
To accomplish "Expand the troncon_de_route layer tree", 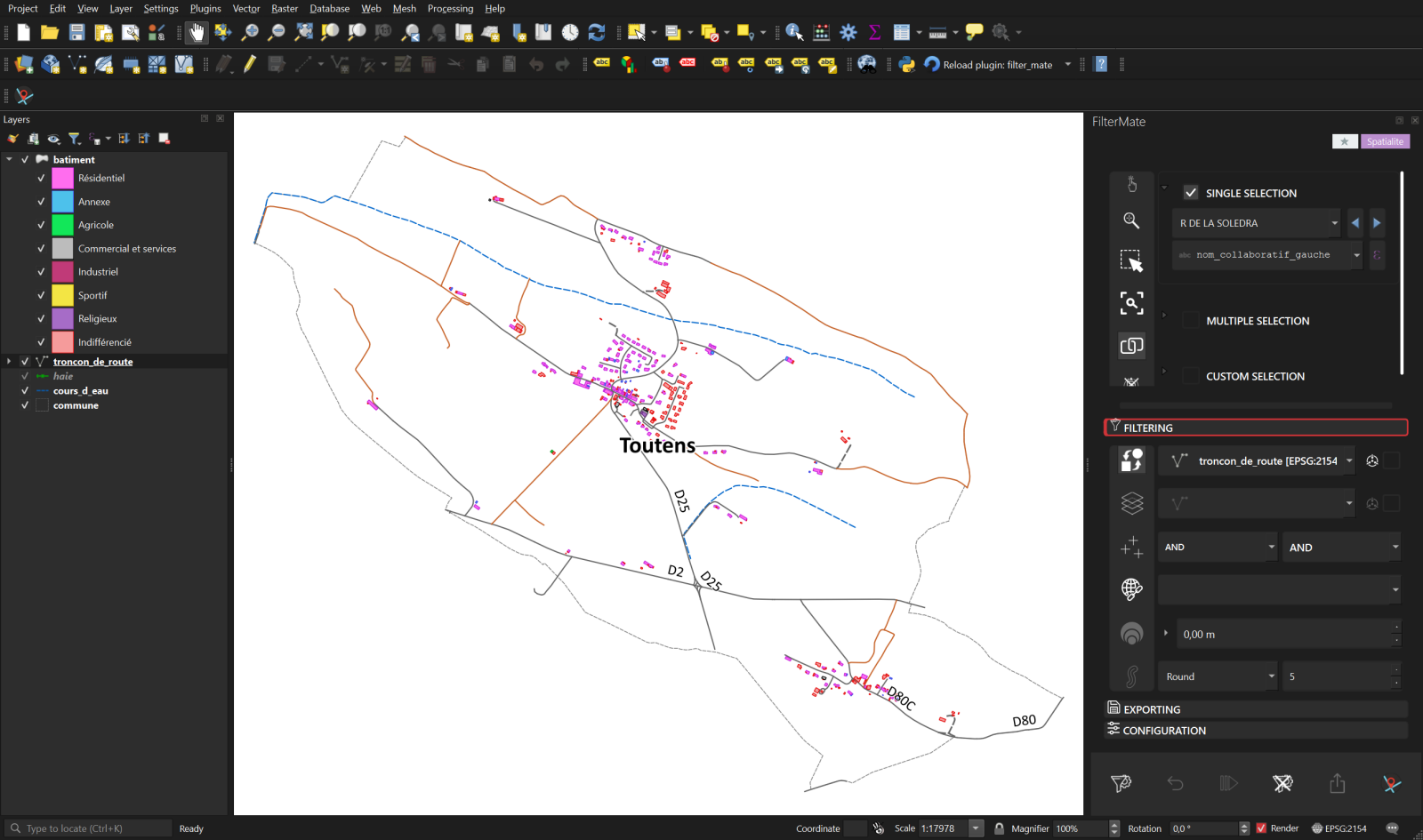I will coord(9,362).
